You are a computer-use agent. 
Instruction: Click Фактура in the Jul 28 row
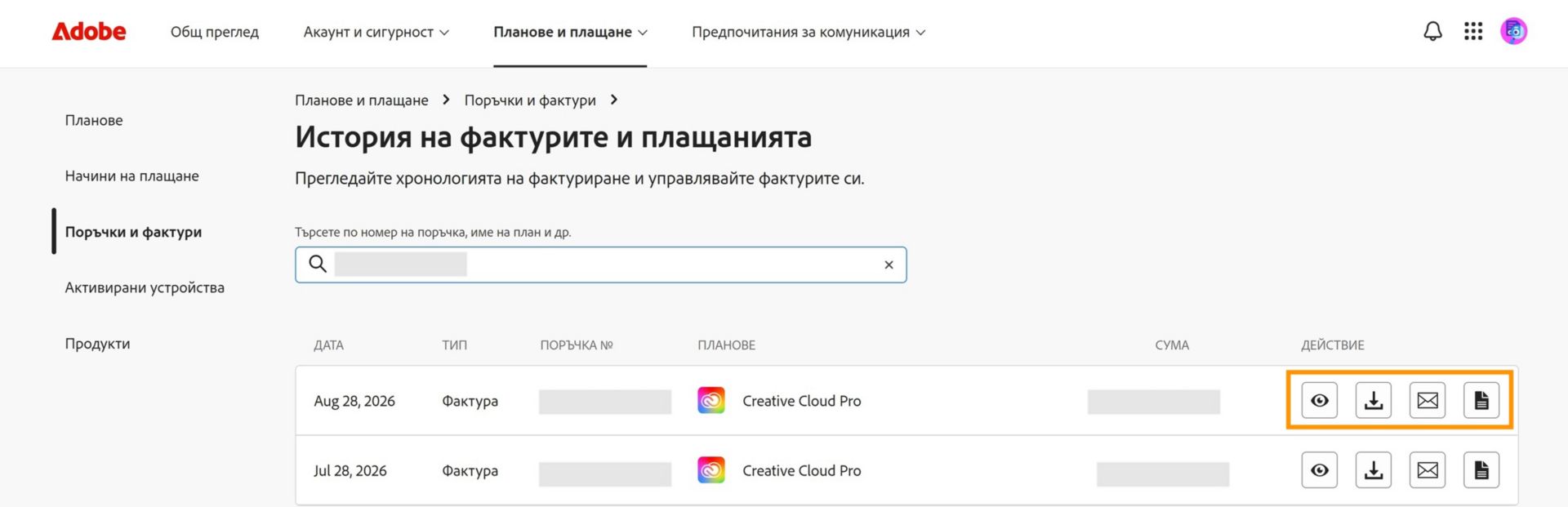coord(470,470)
